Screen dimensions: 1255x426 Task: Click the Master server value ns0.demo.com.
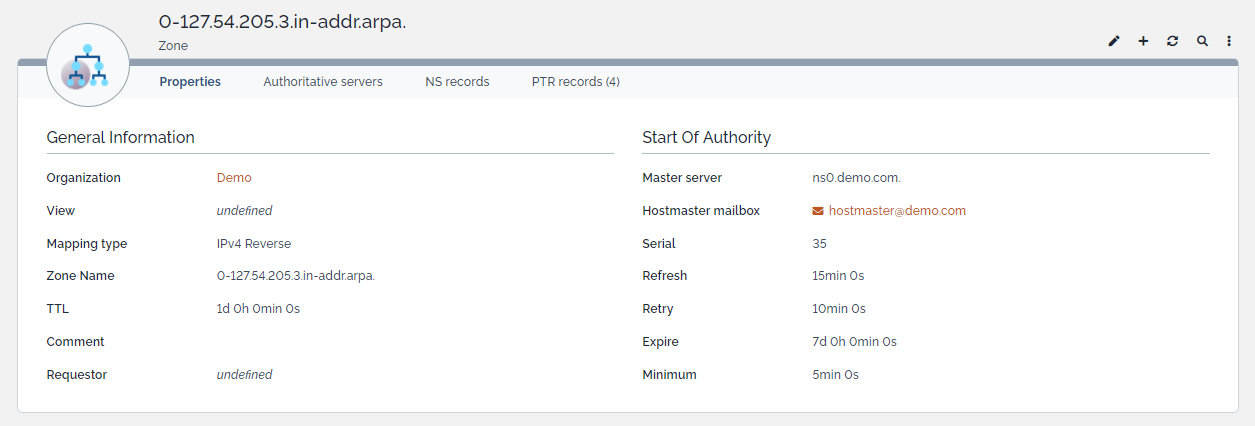[856, 178]
